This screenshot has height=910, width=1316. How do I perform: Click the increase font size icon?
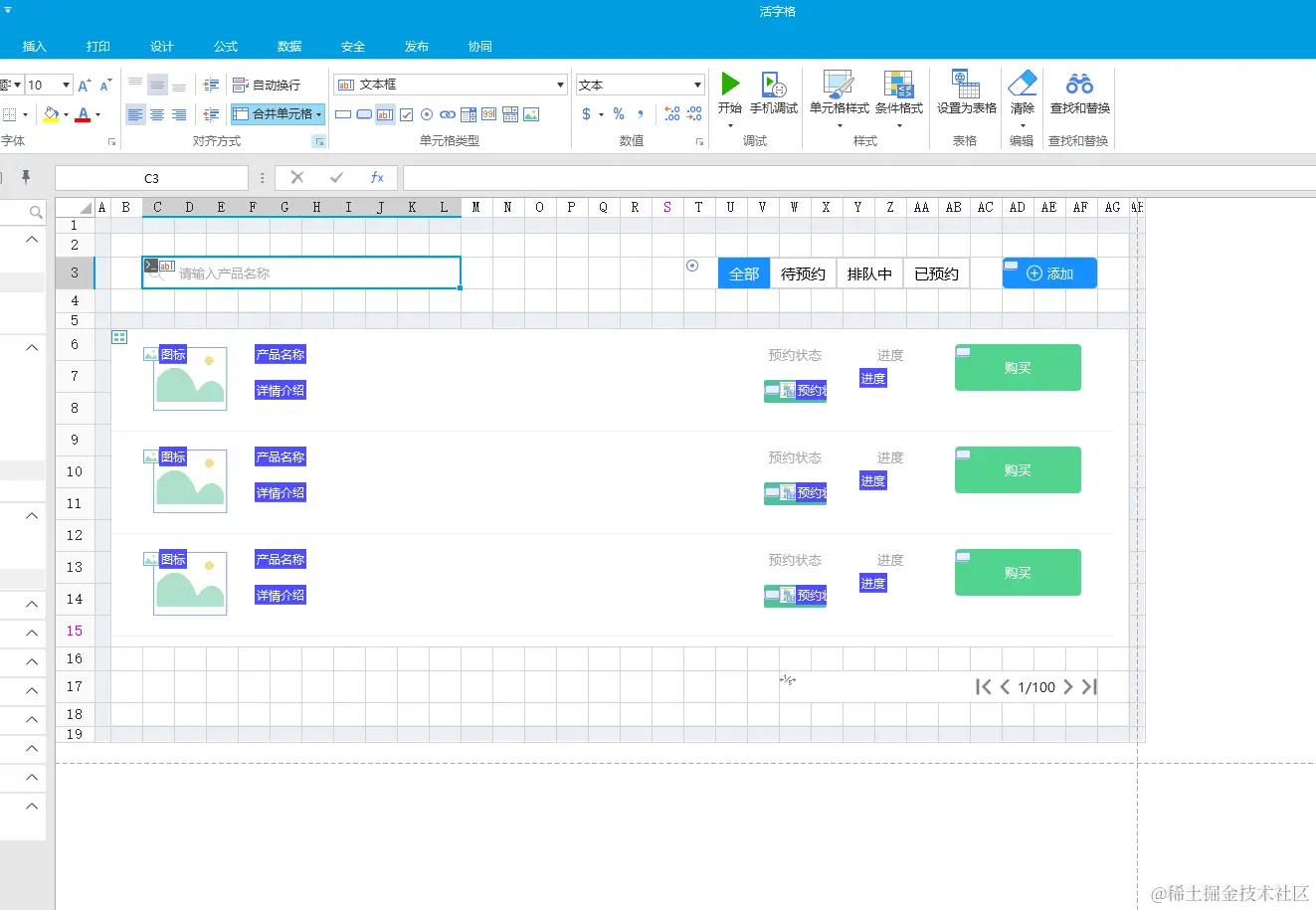coord(85,86)
